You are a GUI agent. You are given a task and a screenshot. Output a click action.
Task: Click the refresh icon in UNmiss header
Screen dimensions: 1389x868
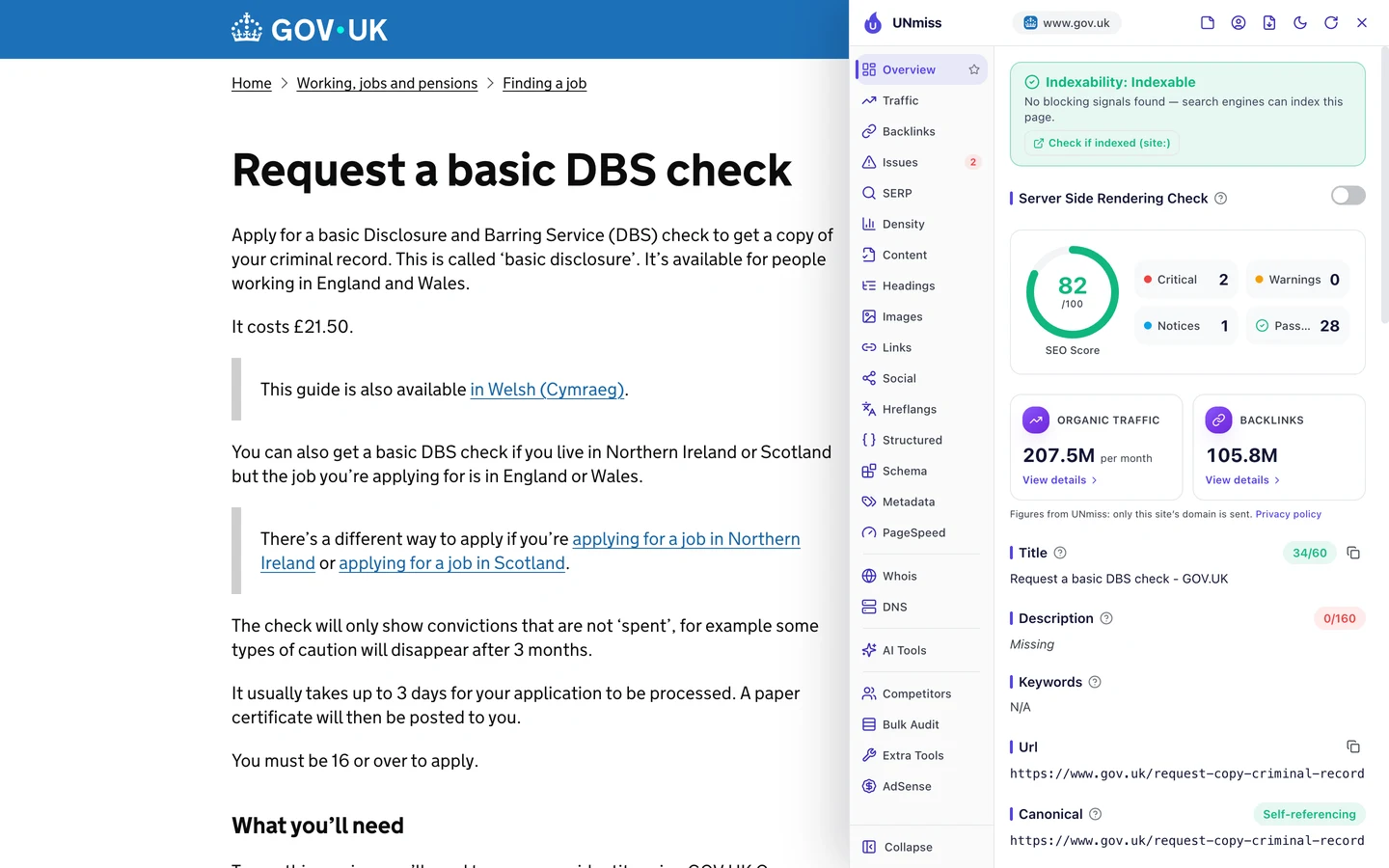pos(1331,22)
